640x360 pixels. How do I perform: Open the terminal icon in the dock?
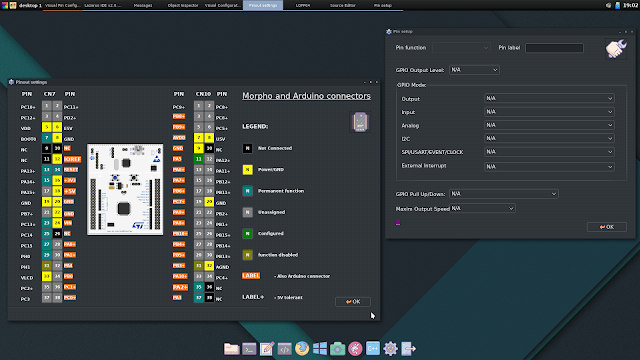point(249,349)
